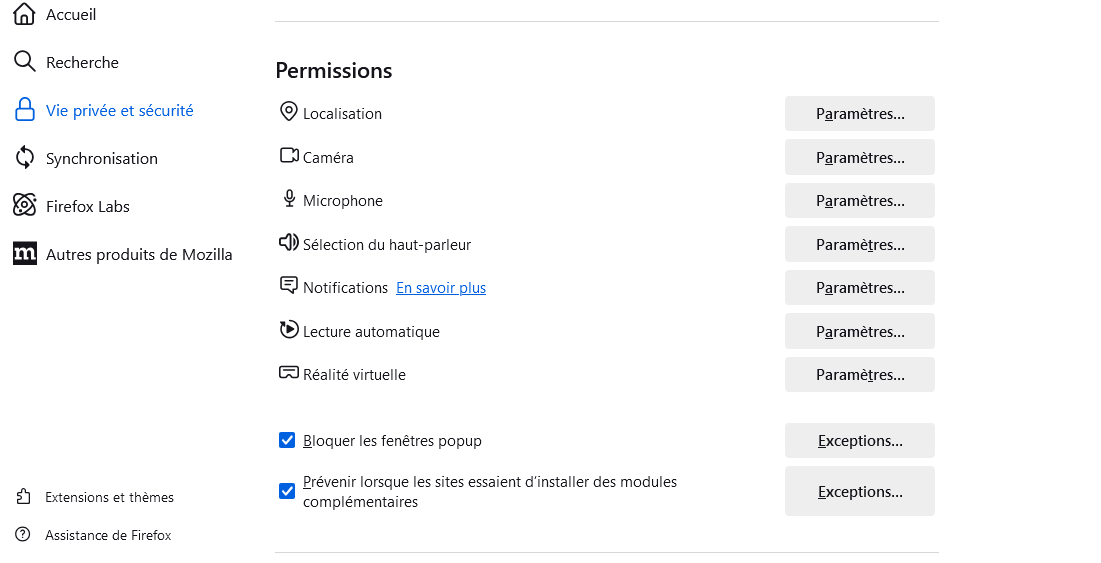Viewport: 1101px width, 563px height.
Task: Click the Extensions et thèmes puzzle icon
Action: point(23,497)
